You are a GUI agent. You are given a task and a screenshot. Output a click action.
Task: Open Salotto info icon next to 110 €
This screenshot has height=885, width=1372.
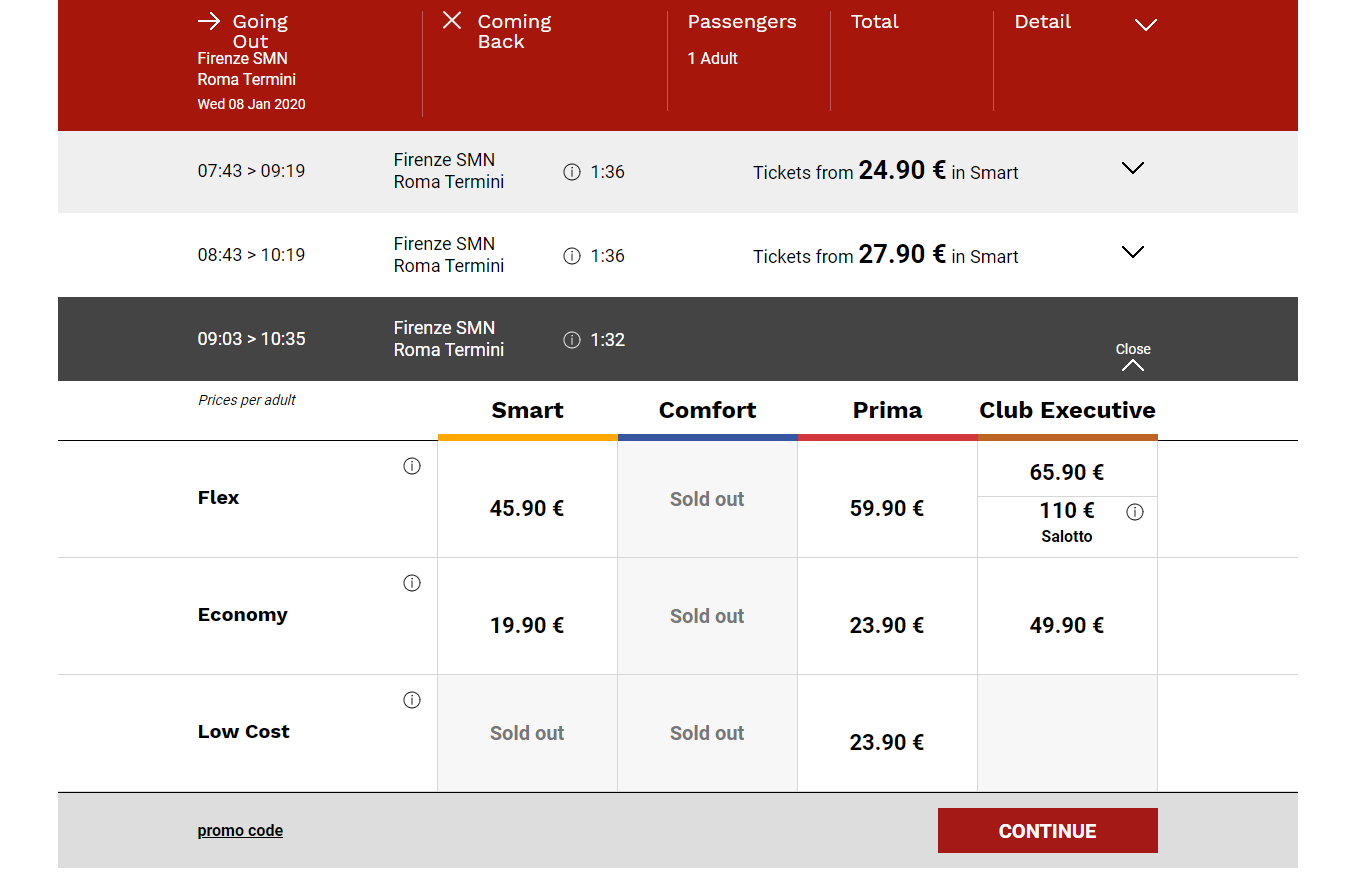coord(1135,512)
